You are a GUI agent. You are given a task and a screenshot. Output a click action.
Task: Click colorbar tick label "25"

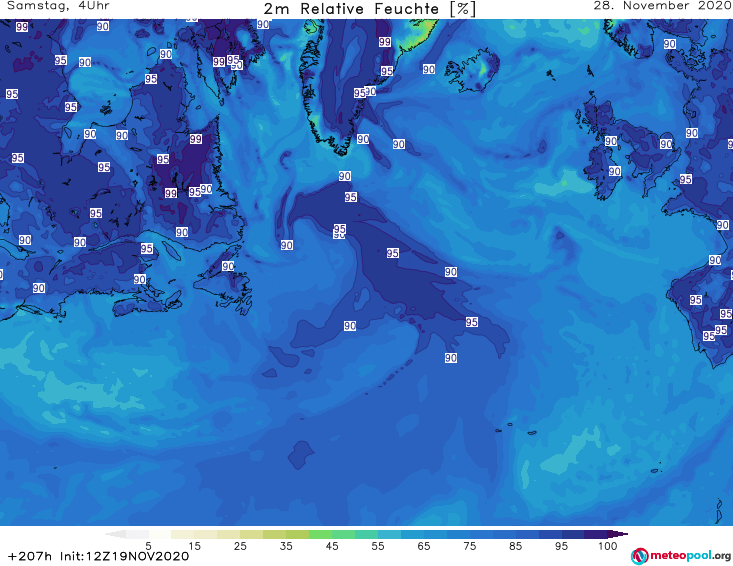(240, 546)
